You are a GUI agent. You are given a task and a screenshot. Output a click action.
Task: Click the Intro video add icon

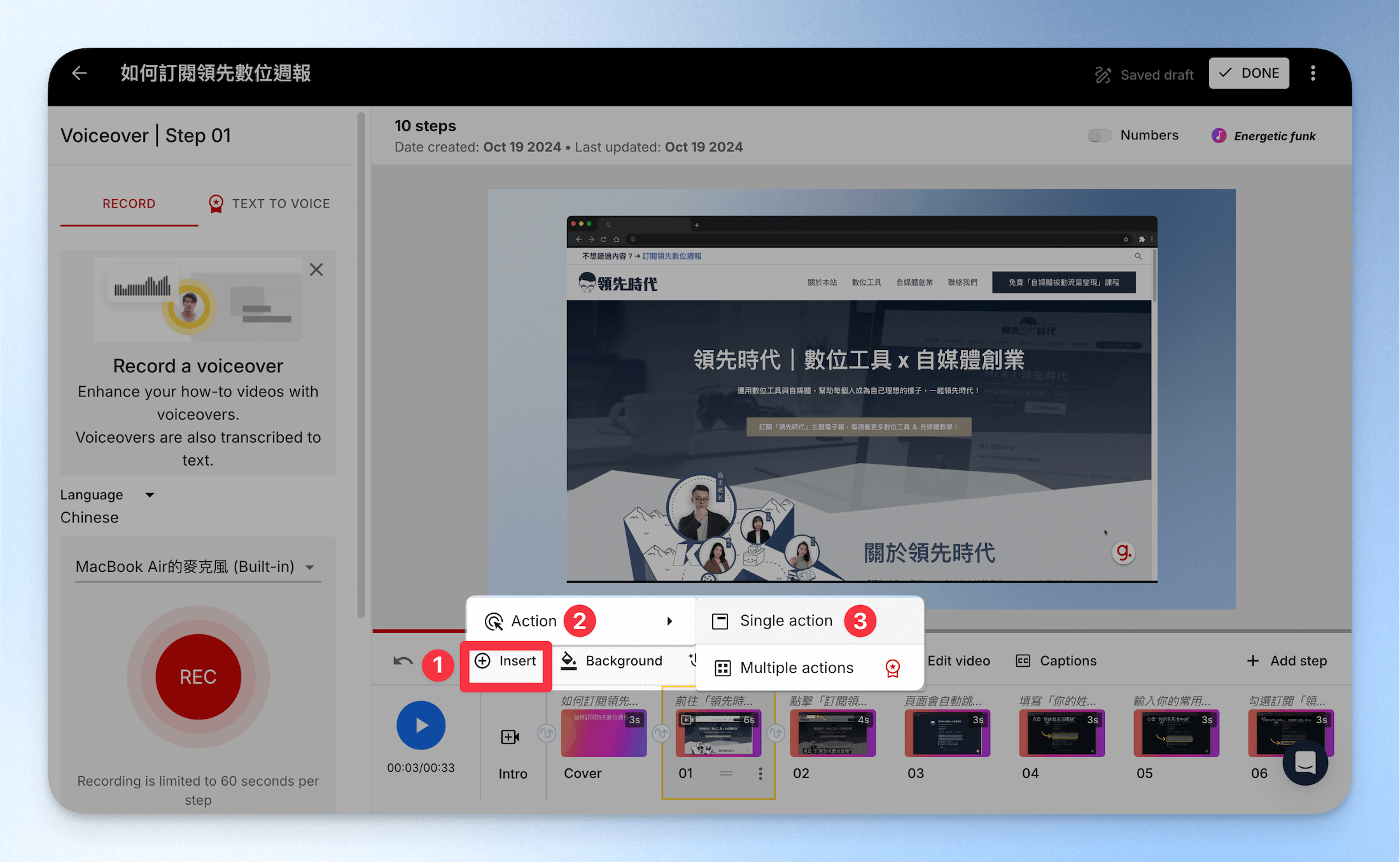510,737
